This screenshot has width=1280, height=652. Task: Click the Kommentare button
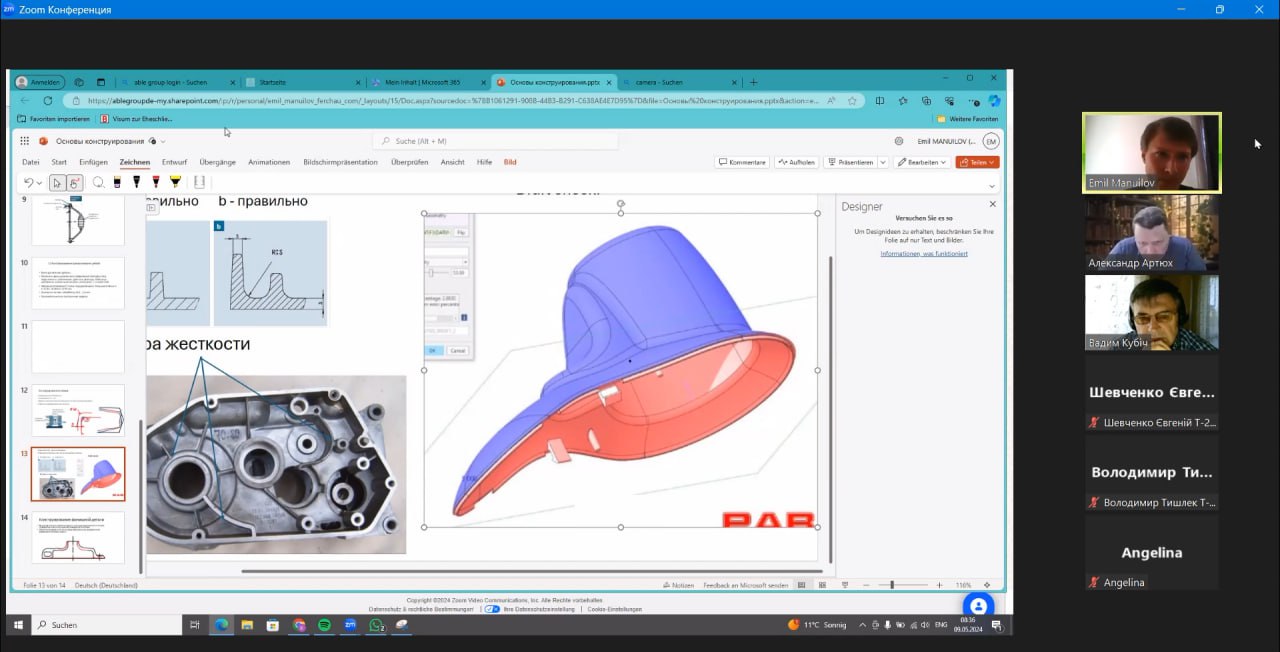[741, 162]
